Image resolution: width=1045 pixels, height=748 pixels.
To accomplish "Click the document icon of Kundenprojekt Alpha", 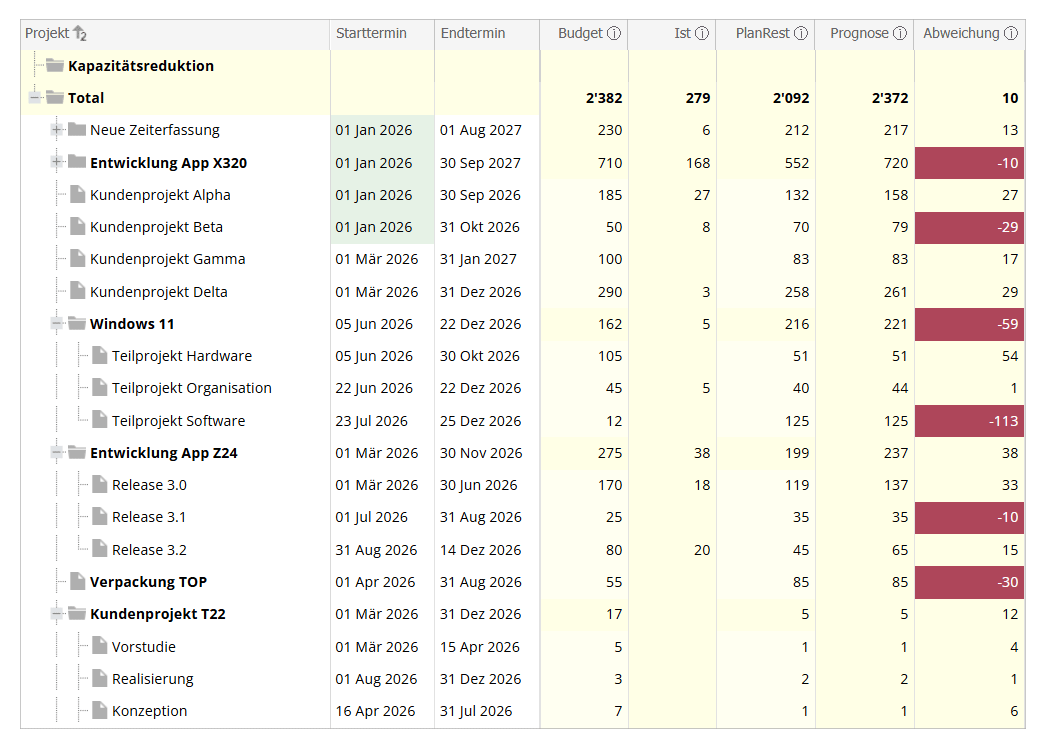I will 77,195.
